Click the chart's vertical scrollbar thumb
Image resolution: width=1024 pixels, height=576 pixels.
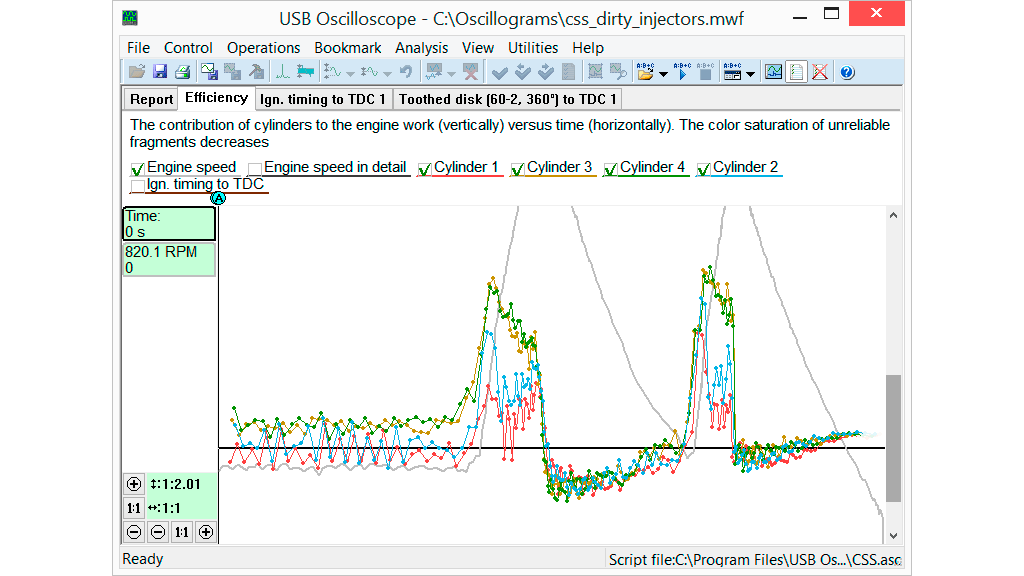893,438
